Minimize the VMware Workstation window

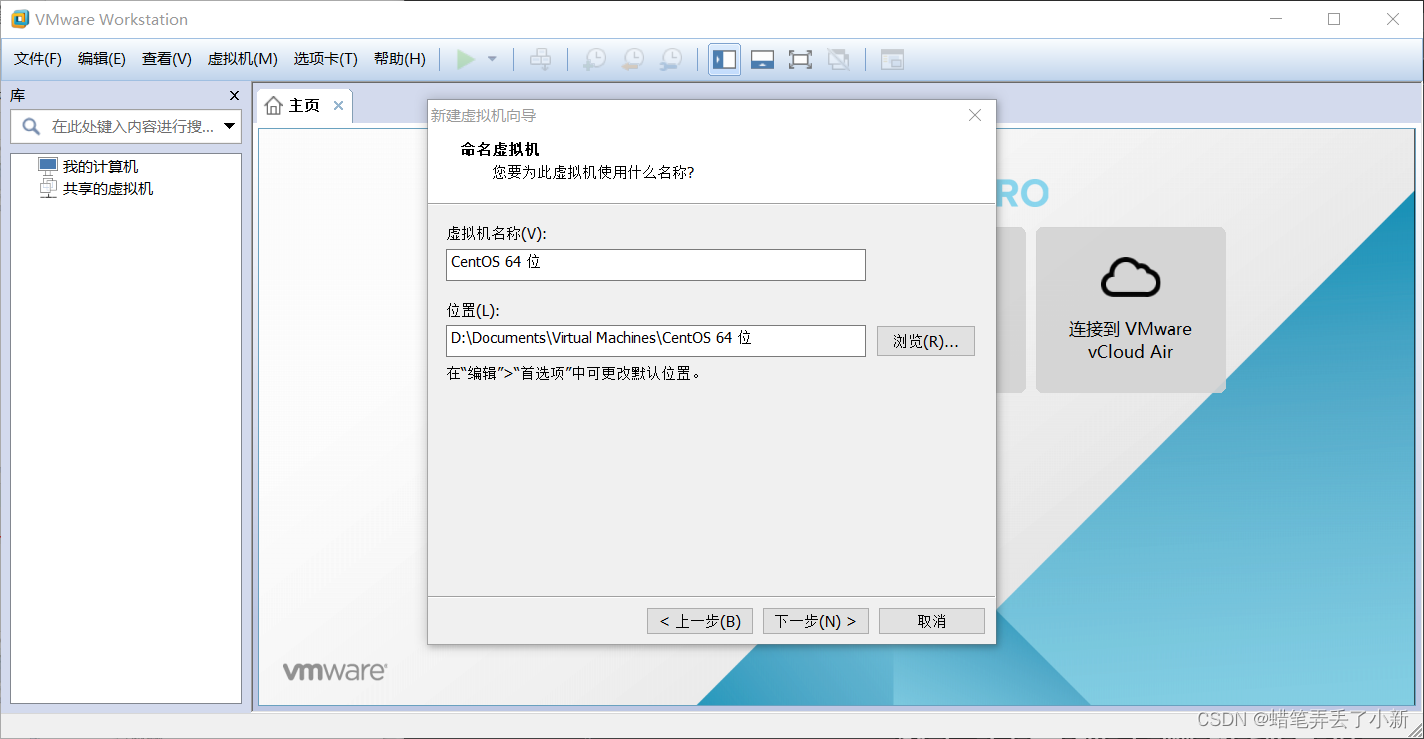pyautogui.click(x=1275, y=19)
